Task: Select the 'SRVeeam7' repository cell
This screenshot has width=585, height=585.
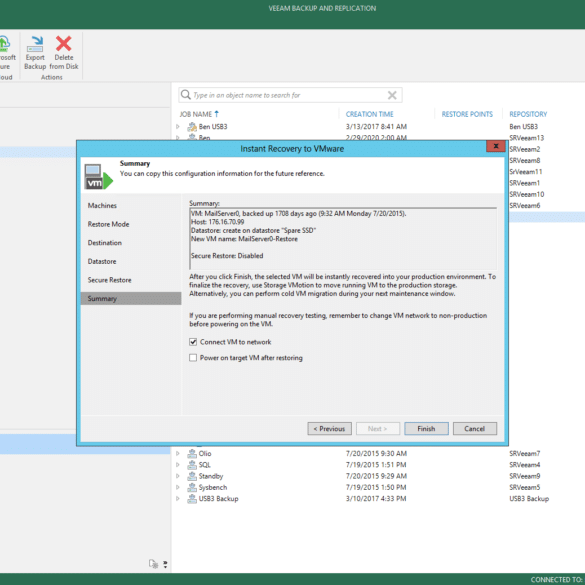Action: pyautogui.click(x=525, y=454)
